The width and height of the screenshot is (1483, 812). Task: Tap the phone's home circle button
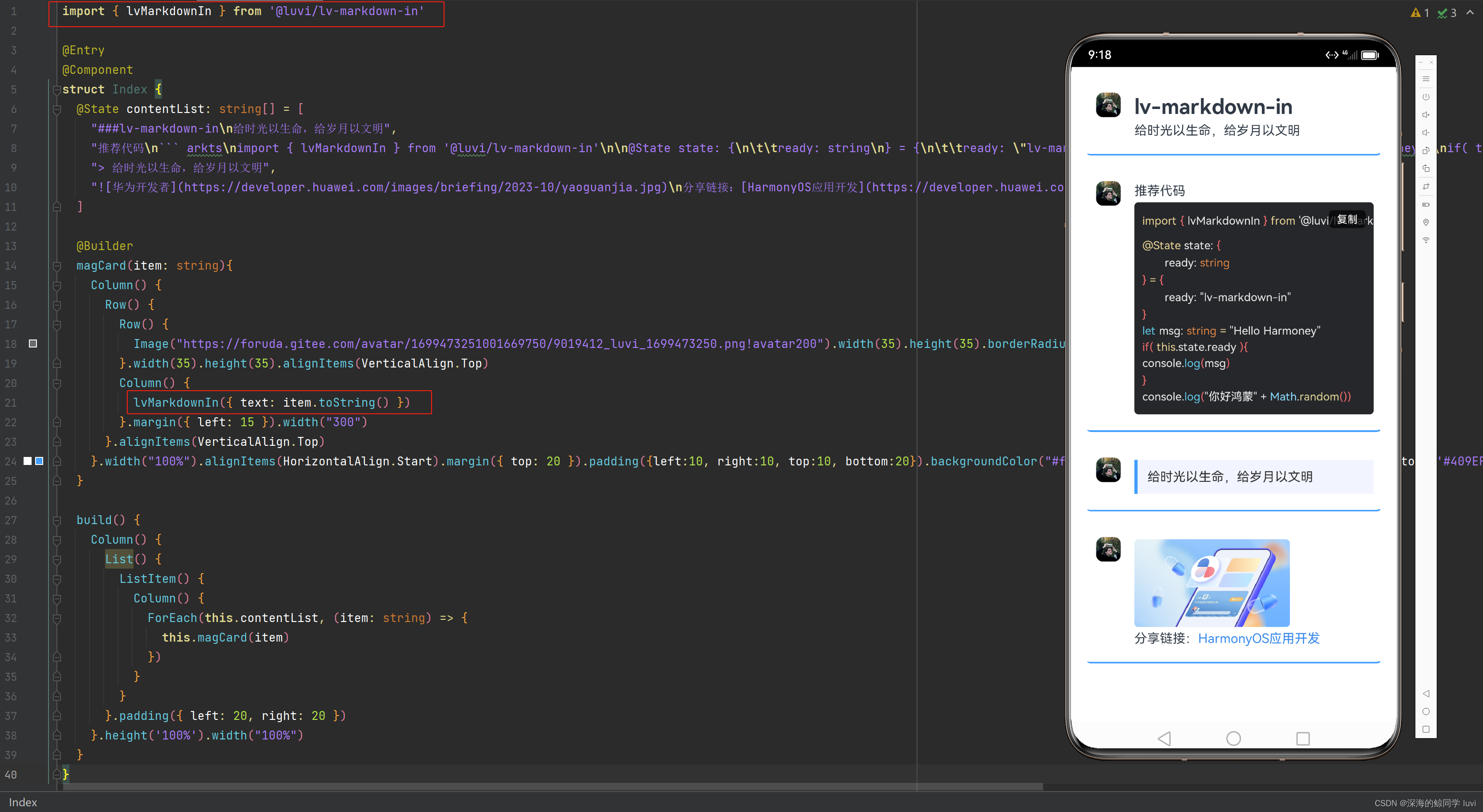click(1233, 738)
